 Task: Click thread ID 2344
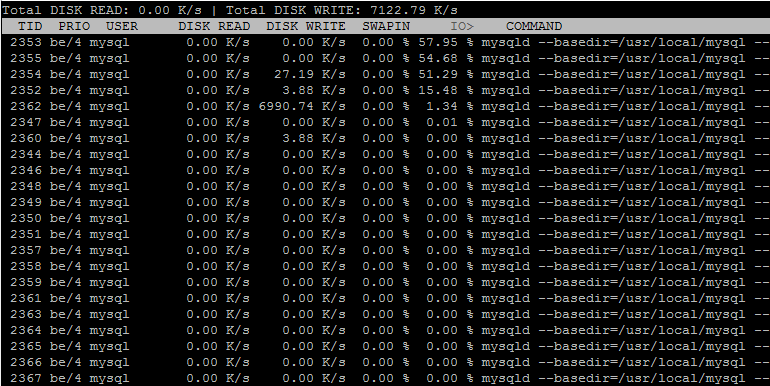pyautogui.click(x=26, y=154)
